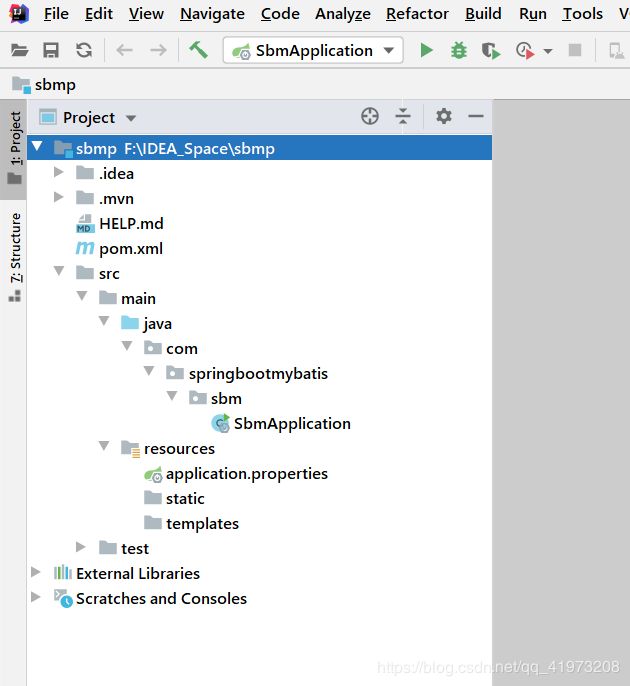
Task: Open the Project view mode dropdown
Action: point(131,118)
